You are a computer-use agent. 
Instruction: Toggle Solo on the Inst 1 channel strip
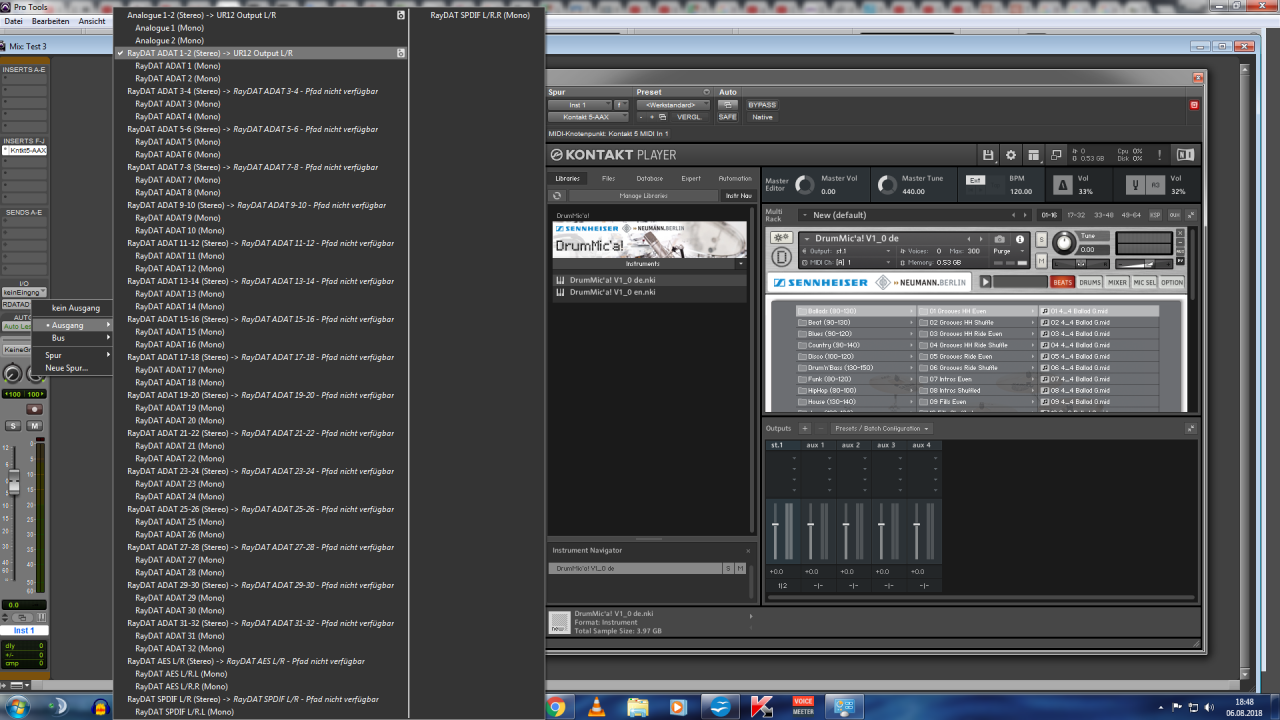pyautogui.click(x=13, y=426)
